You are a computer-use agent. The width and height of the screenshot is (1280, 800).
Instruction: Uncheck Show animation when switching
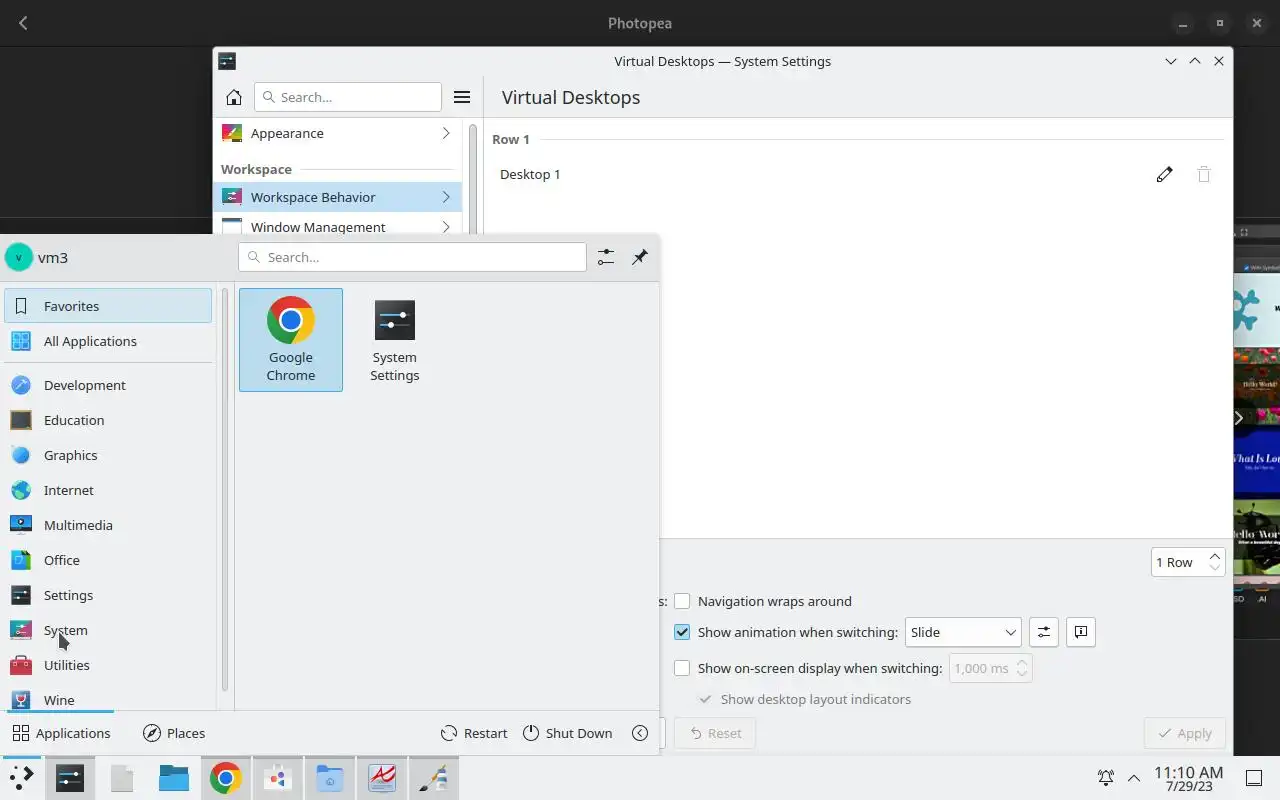click(682, 632)
